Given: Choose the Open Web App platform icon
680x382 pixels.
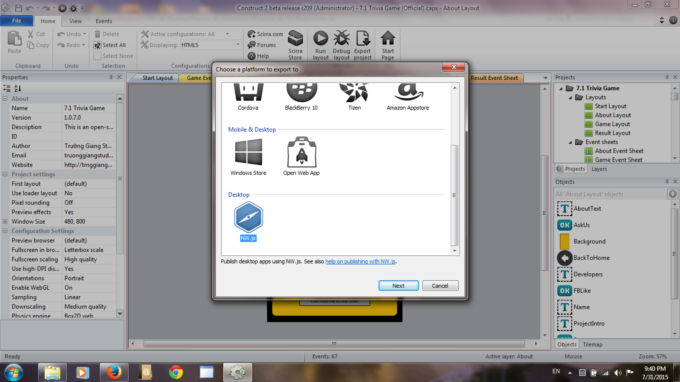Looking at the screenshot, I should (301, 157).
